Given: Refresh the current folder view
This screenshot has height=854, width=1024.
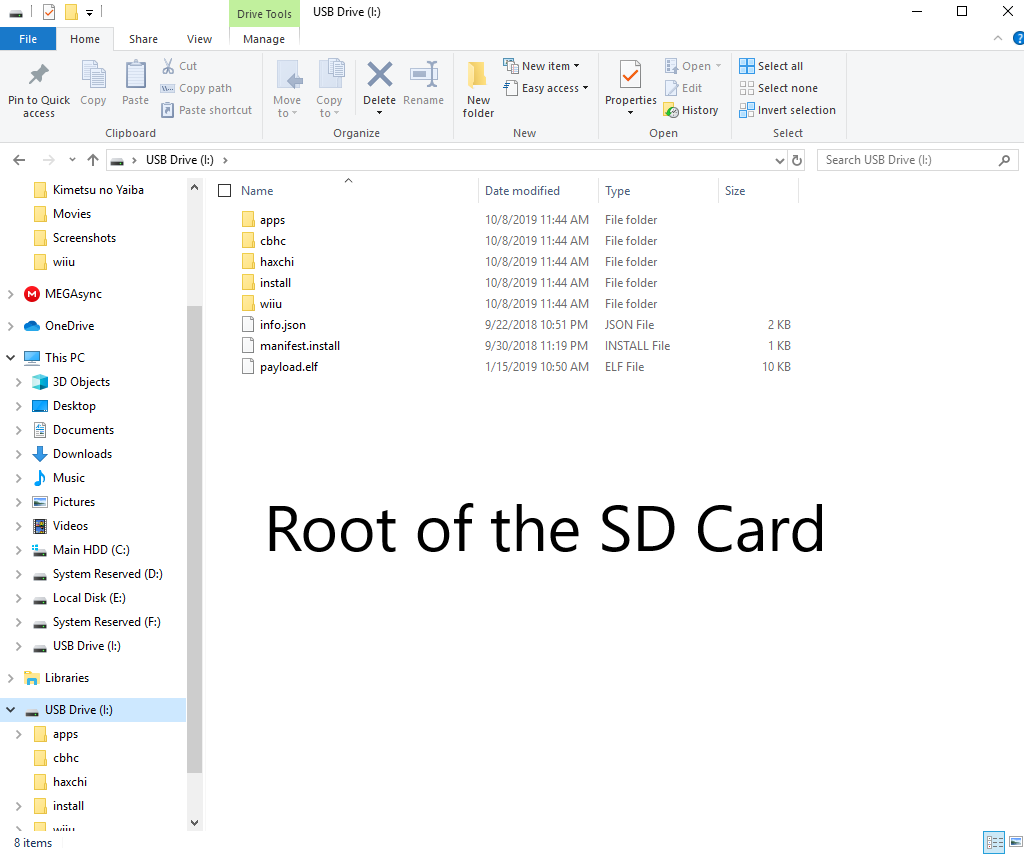Looking at the screenshot, I should (x=797, y=160).
